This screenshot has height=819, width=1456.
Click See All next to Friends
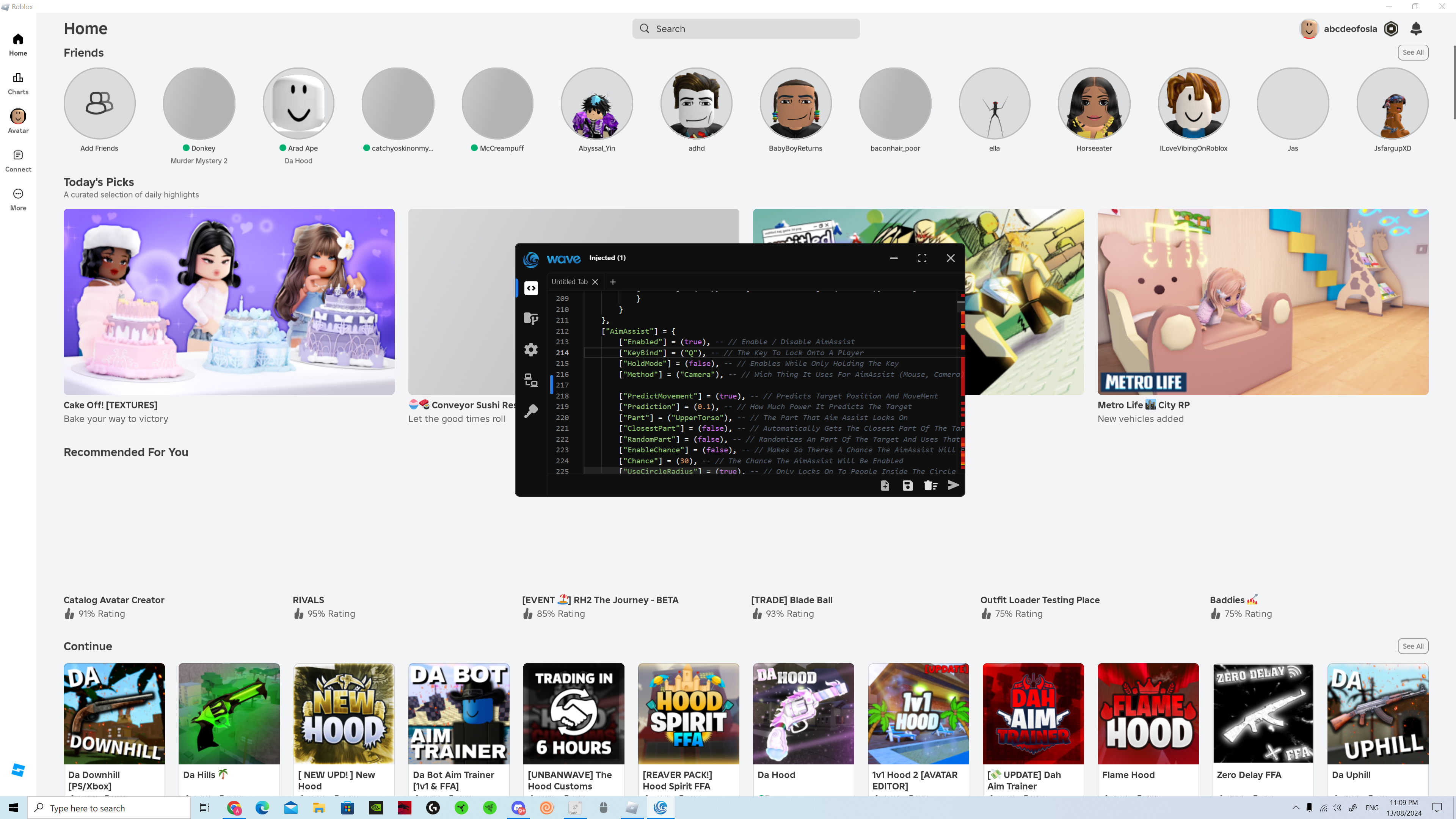point(1412,53)
